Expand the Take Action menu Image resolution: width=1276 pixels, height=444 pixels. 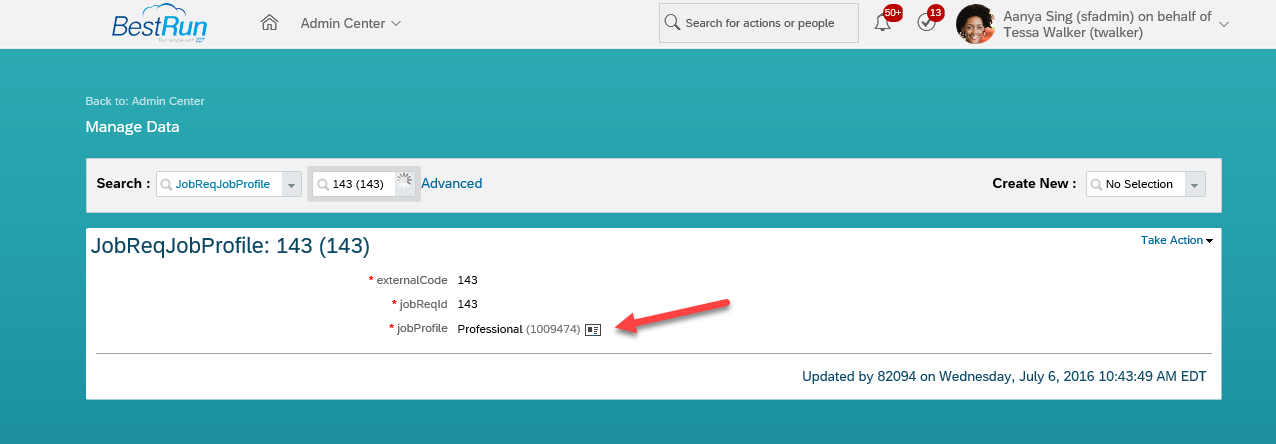pos(1177,240)
